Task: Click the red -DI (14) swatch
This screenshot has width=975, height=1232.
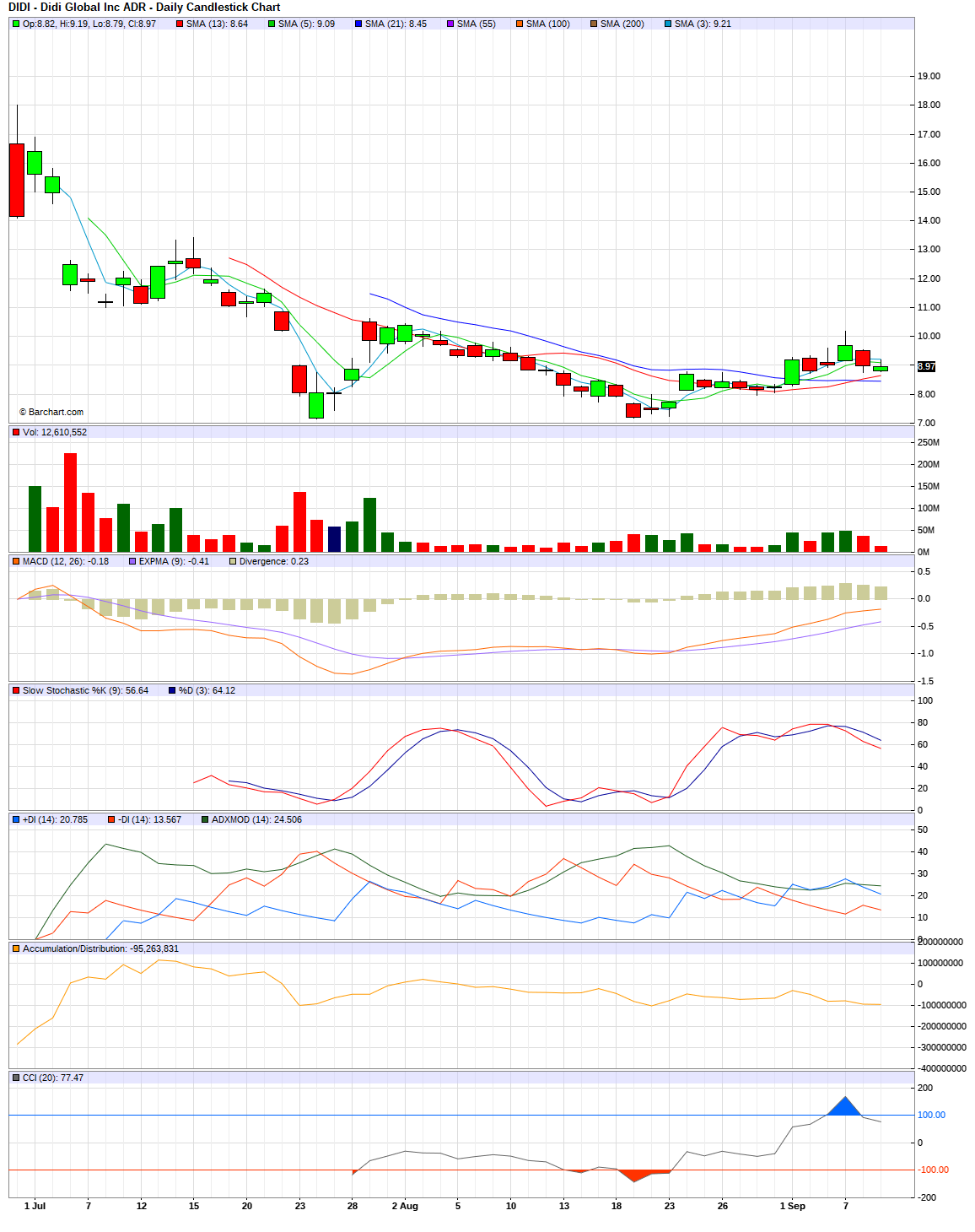Action: [x=111, y=819]
